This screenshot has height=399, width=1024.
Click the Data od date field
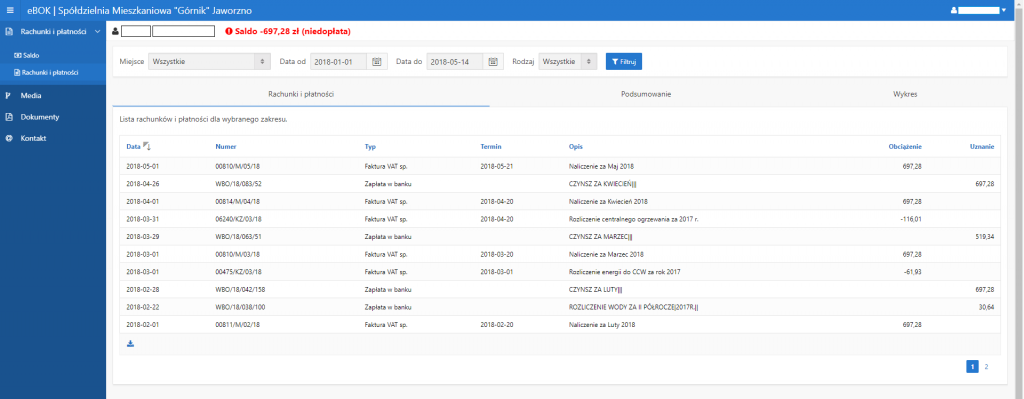pyautogui.click(x=340, y=61)
